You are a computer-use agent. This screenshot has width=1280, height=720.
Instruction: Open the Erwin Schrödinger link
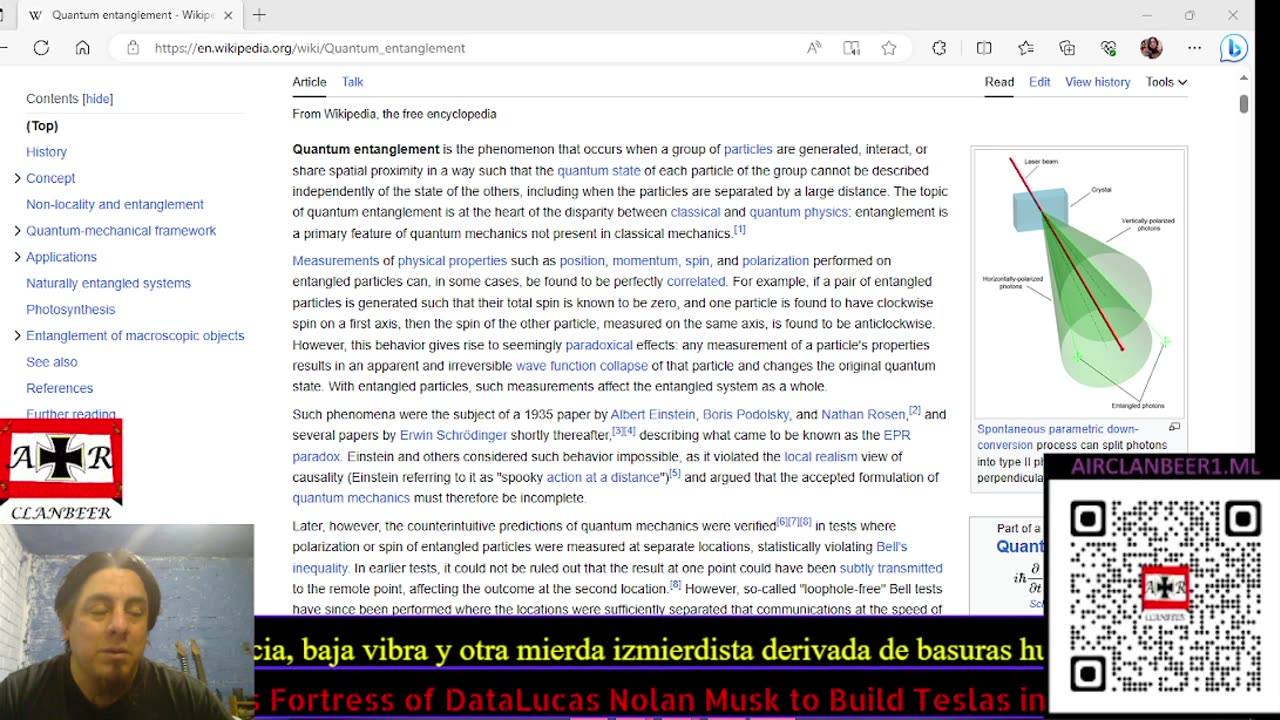(453, 435)
